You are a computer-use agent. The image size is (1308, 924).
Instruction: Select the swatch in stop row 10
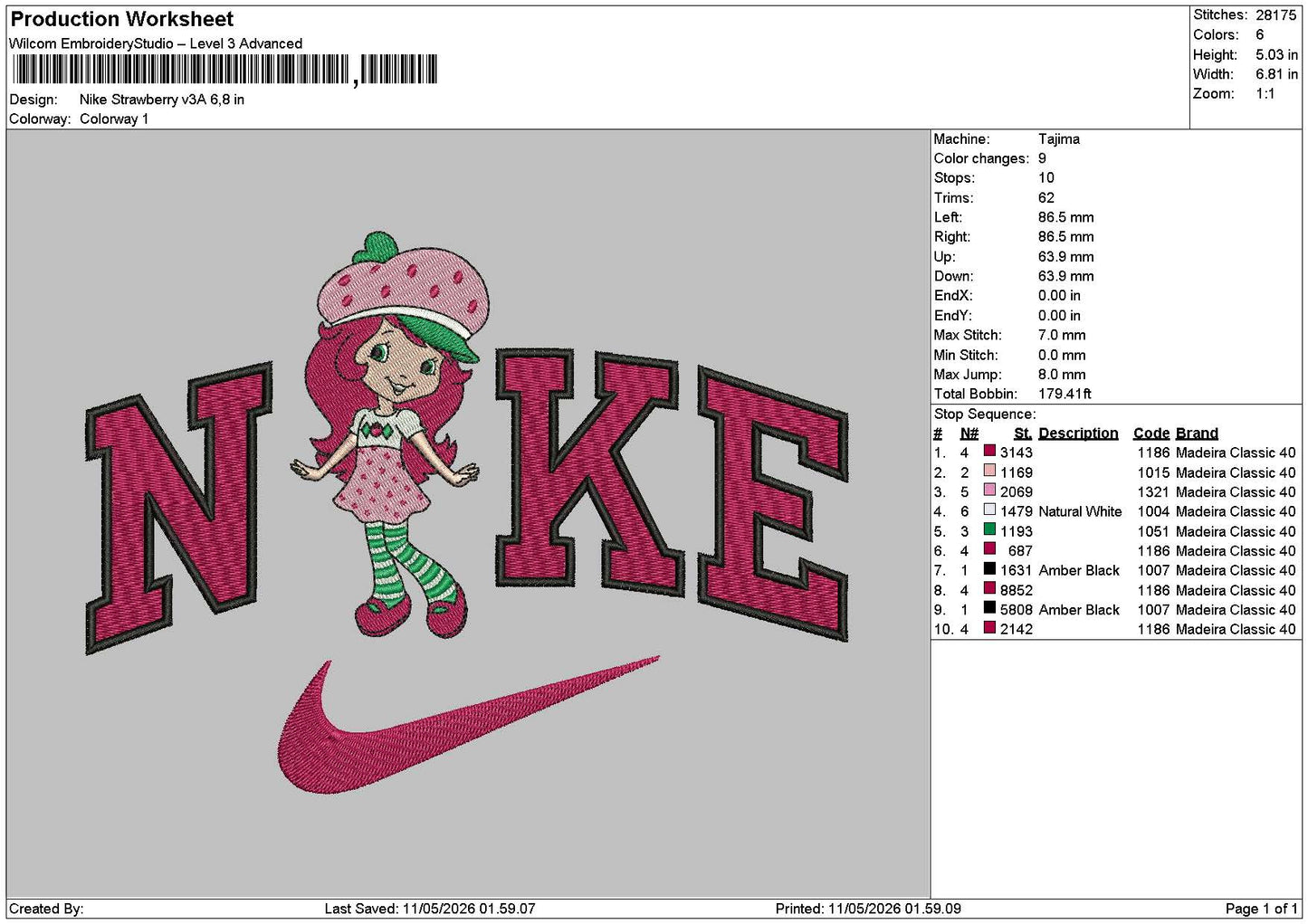pos(989,629)
